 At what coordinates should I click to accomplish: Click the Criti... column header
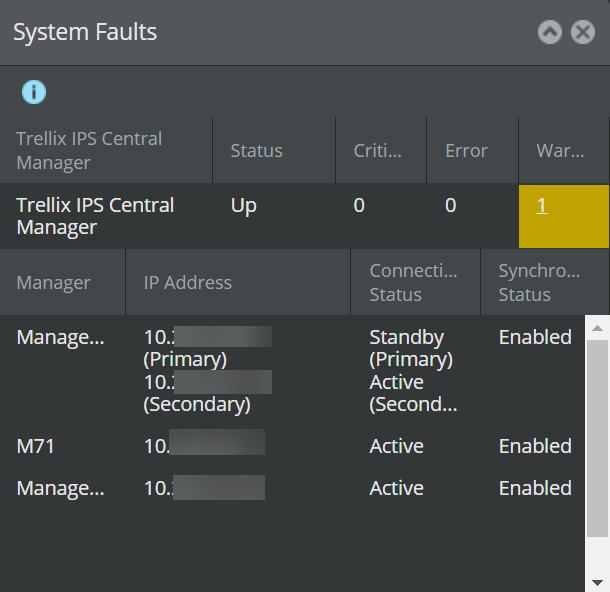(x=381, y=151)
